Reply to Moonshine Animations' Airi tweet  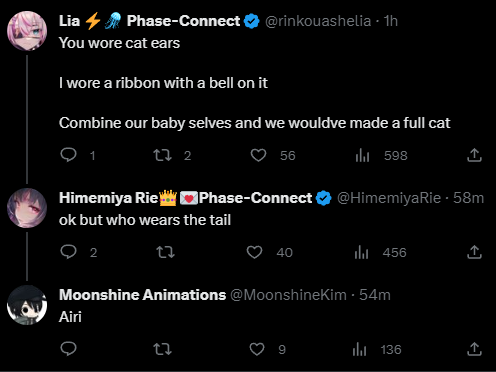click(x=69, y=349)
